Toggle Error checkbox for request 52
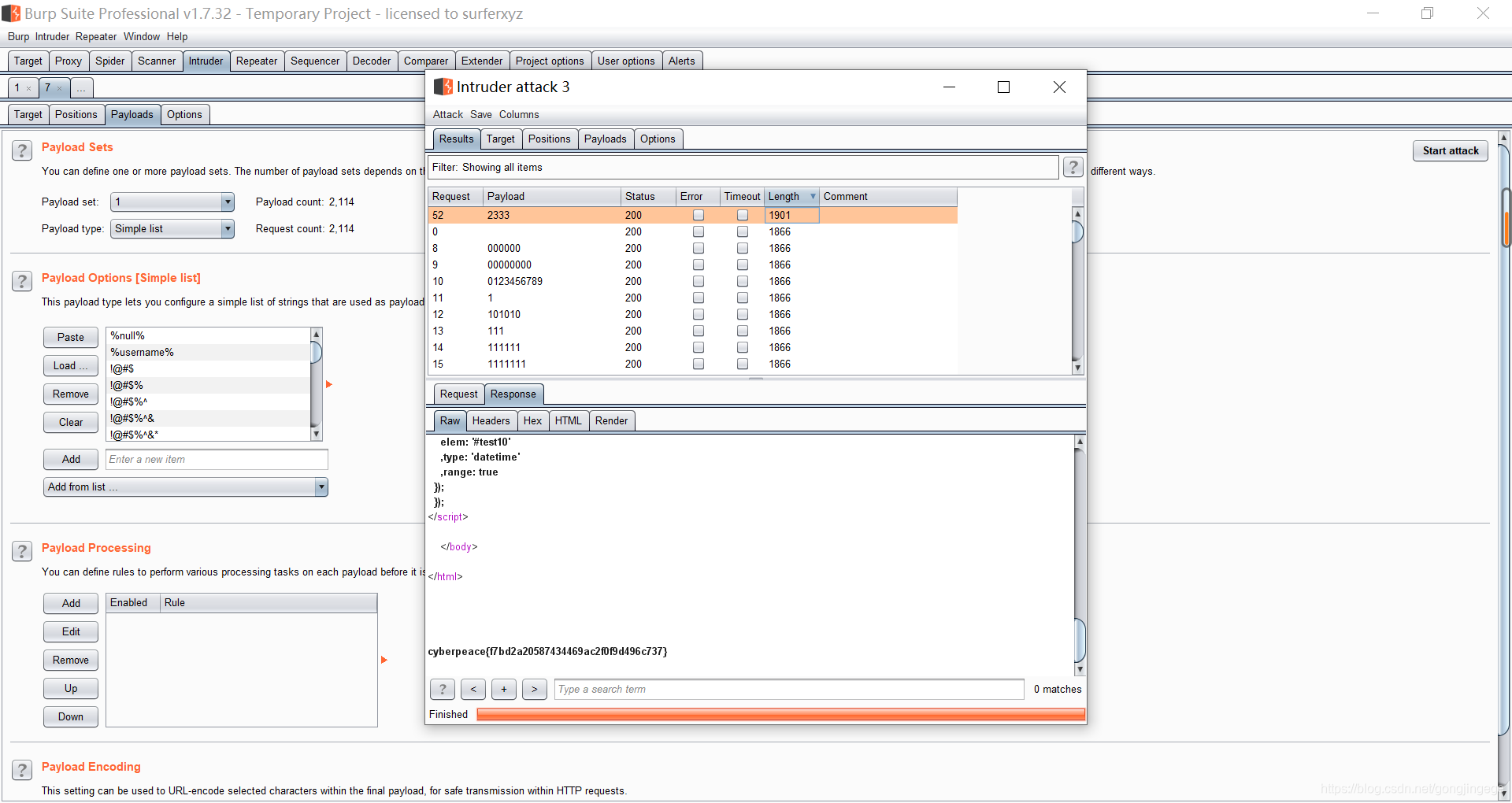 tap(699, 215)
